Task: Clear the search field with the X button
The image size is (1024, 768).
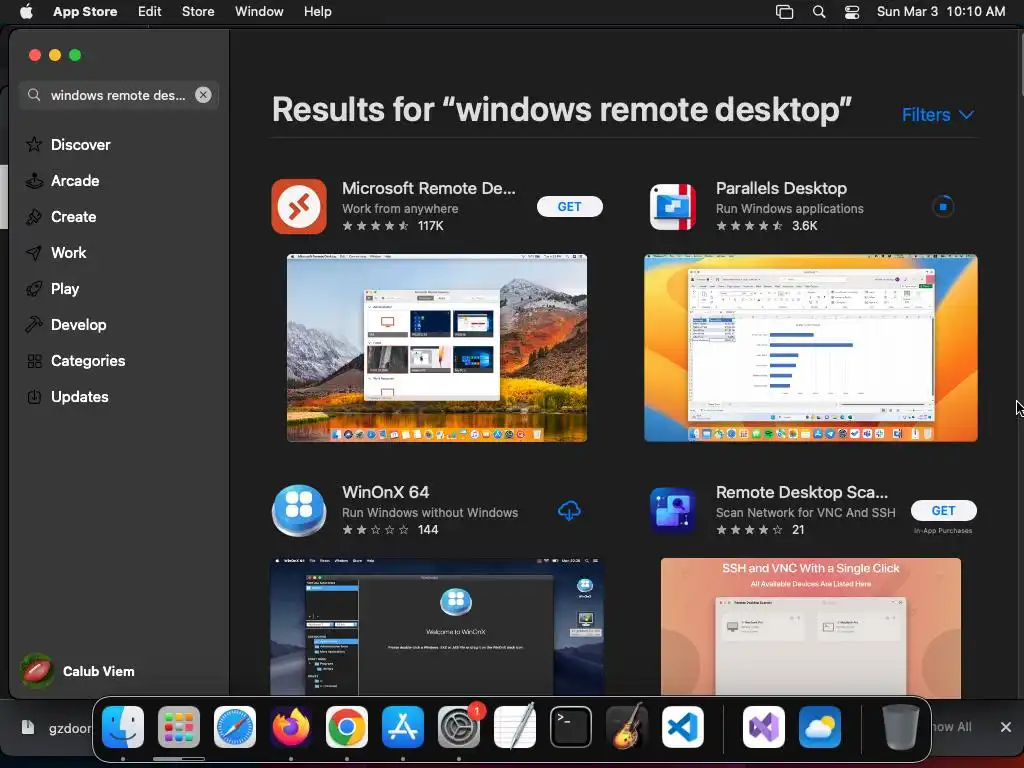Action: point(203,95)
